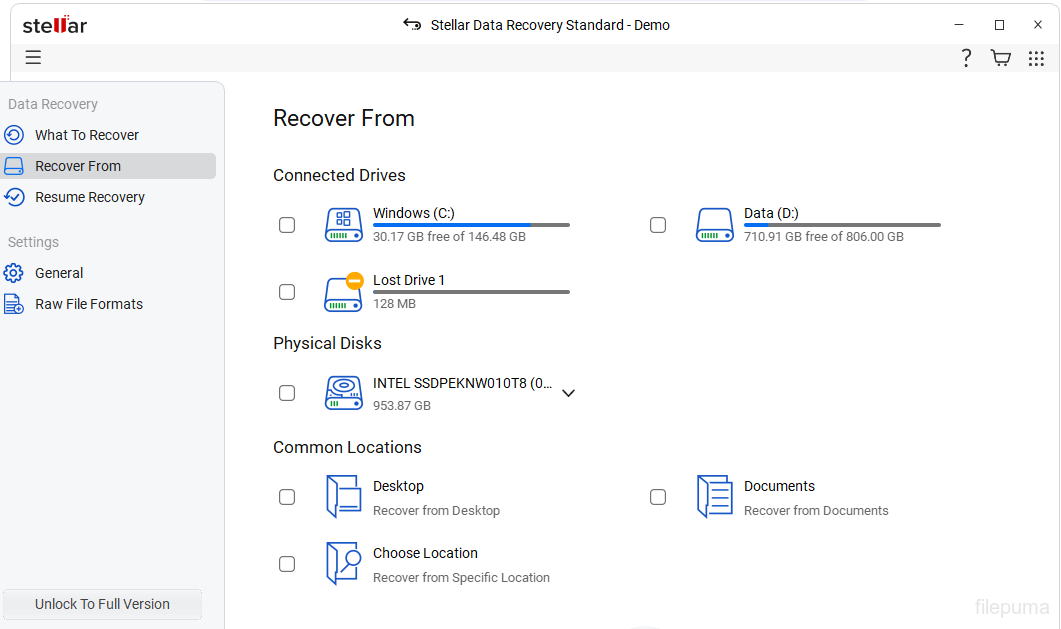
Task: Click Unlock To Full Version button
Action: point(101,604)
